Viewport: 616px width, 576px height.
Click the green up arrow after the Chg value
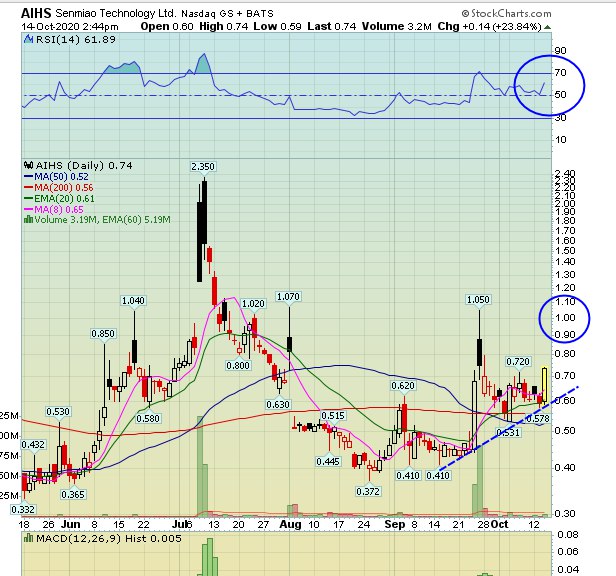[548, 27]
